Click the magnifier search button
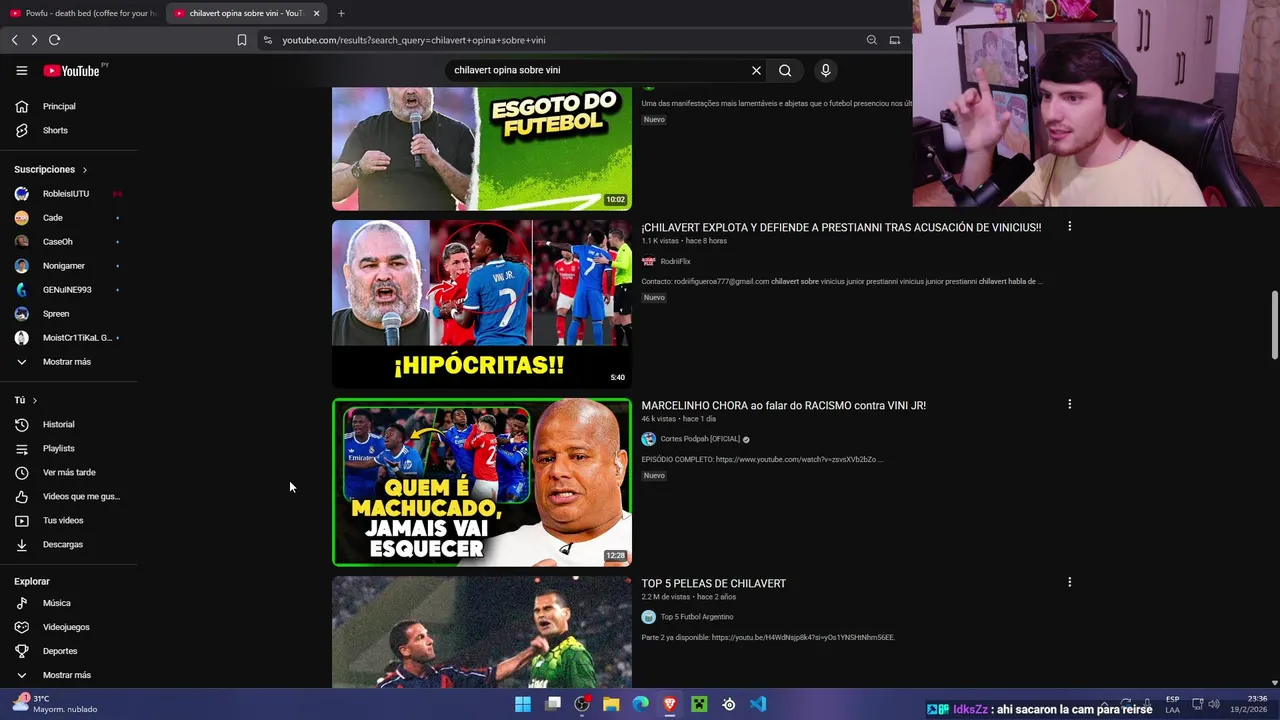The image size is (1280, 720). click(785, 70)
